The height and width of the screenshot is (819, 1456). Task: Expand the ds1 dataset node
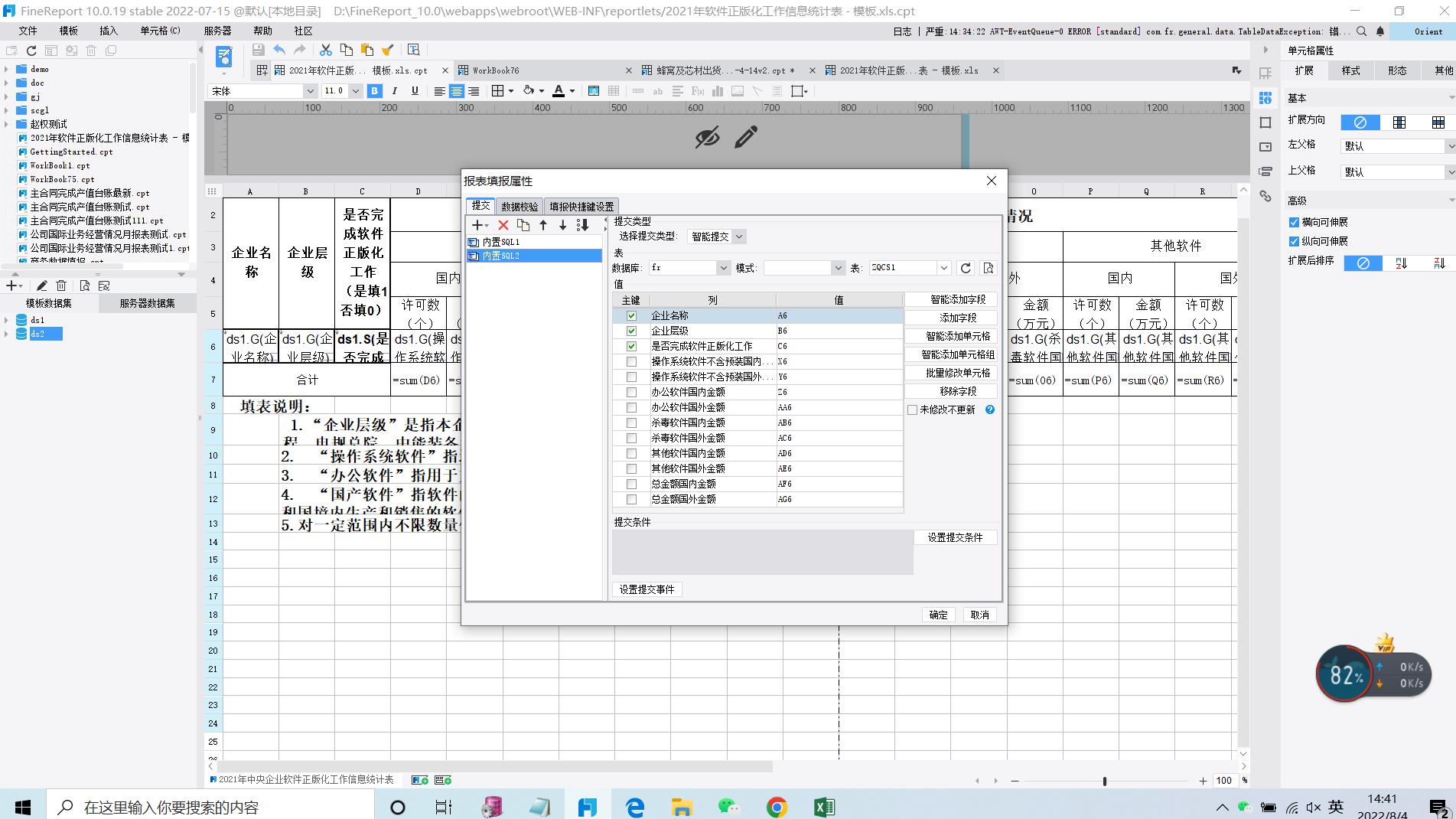point(7,320)
